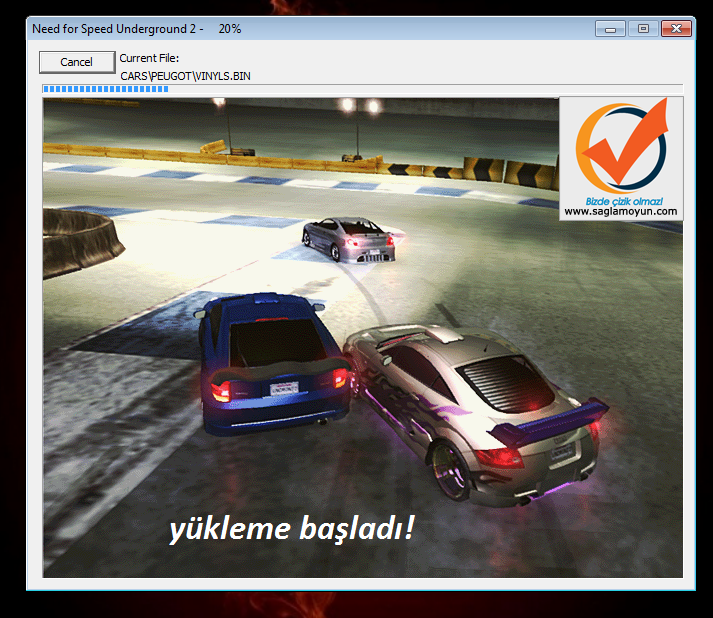The height and width of the screenshot is (618, 713).
Task: Click the installation progress bar
Action: coord(362,89)
